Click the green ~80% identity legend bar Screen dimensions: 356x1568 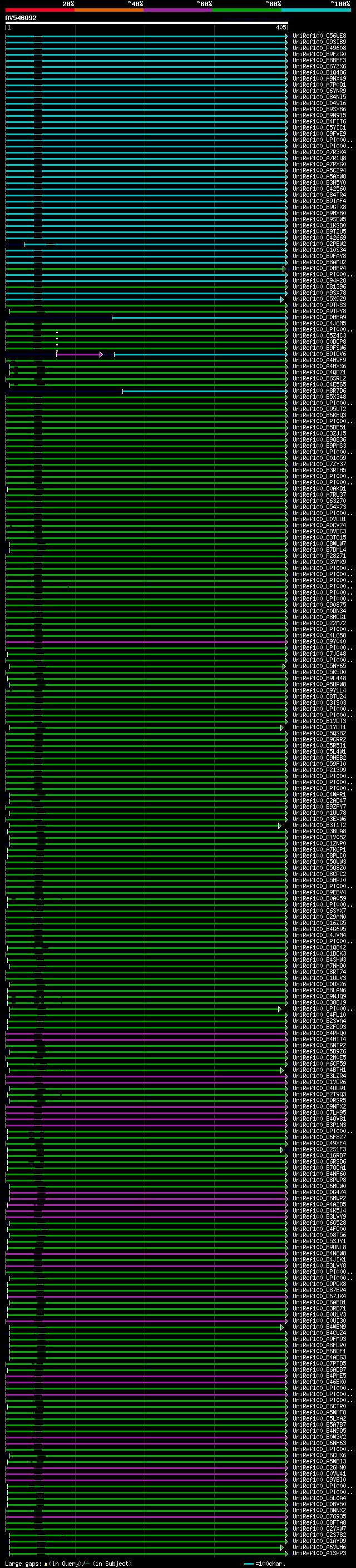[247, 10]
